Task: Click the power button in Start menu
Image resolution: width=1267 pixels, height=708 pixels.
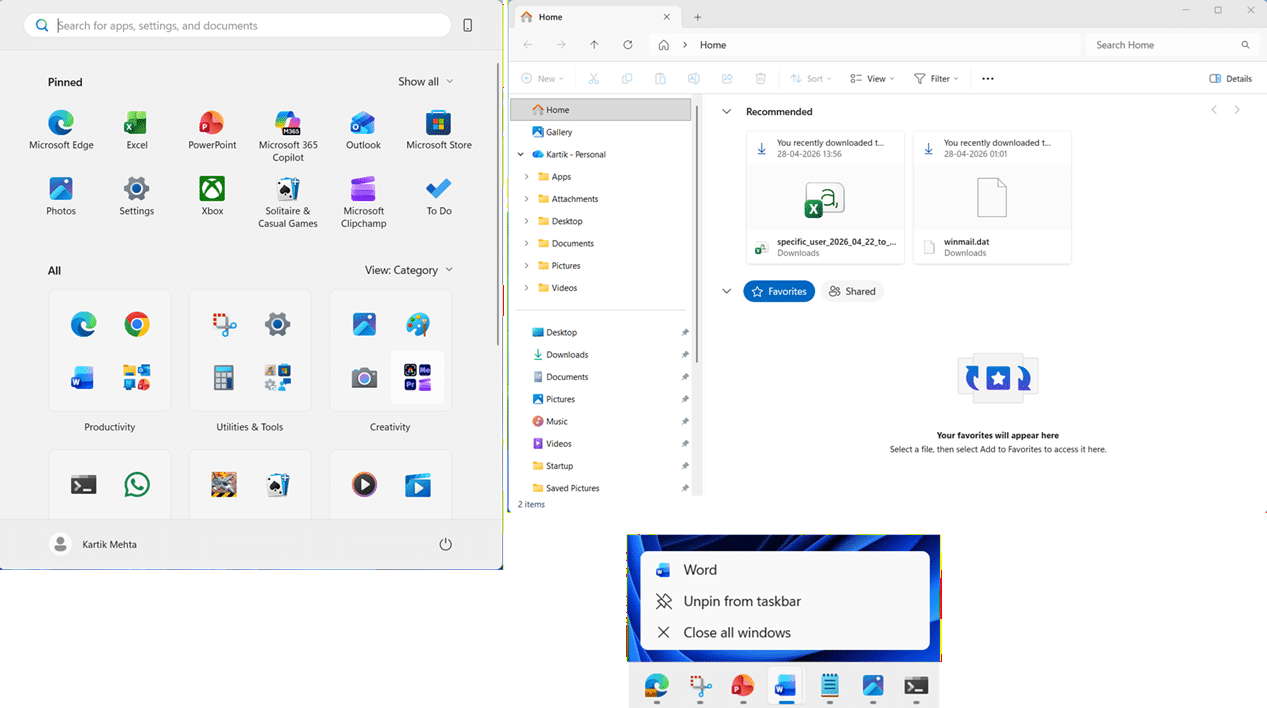Action: click(x=446, y=544)
